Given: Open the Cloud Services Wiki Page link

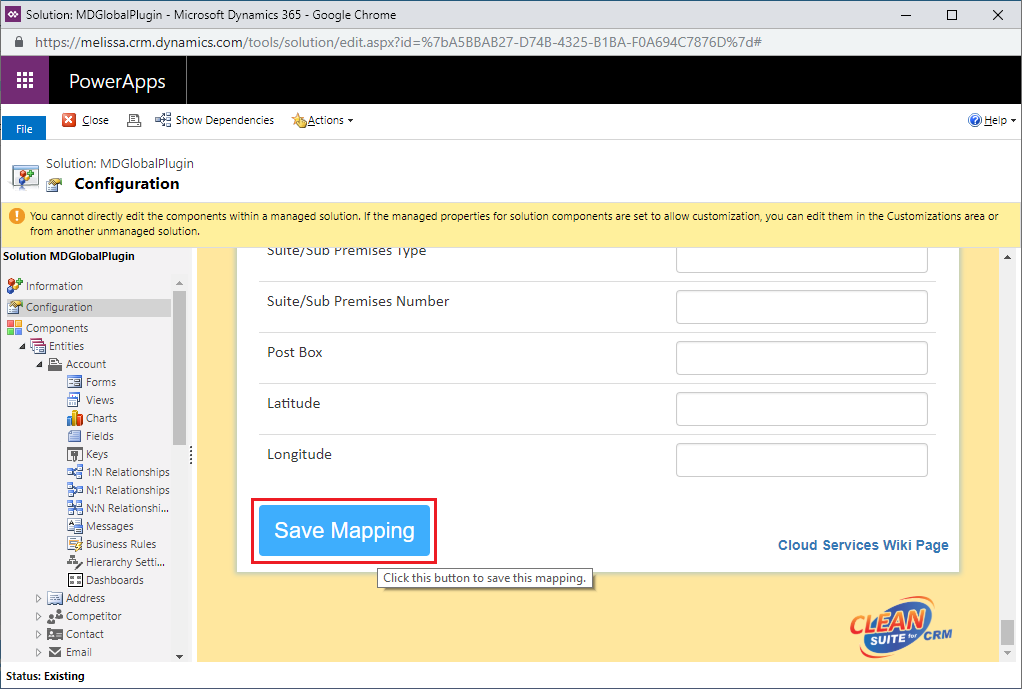Looking at the screenshot, I should 863,545.
